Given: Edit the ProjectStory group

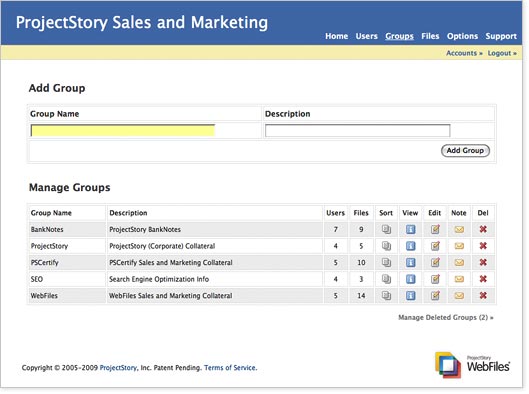Looking at the screenshot, I should 435,246.
